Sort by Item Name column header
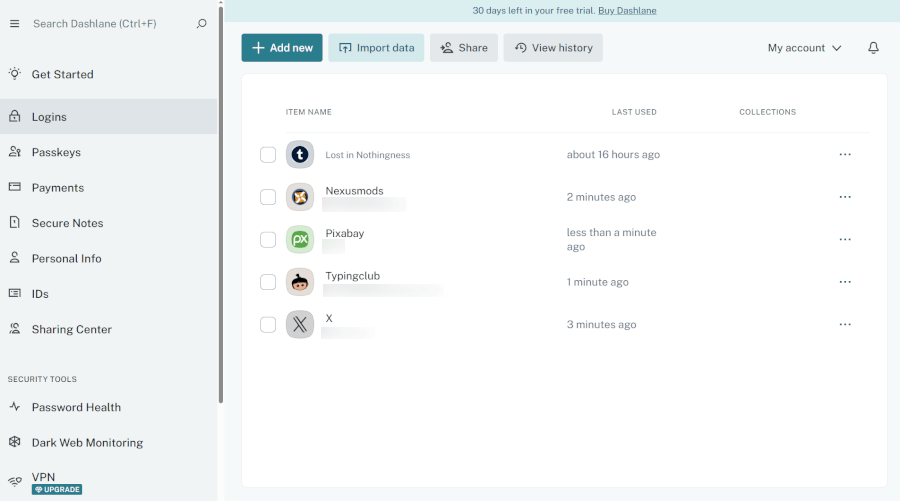 309,112
